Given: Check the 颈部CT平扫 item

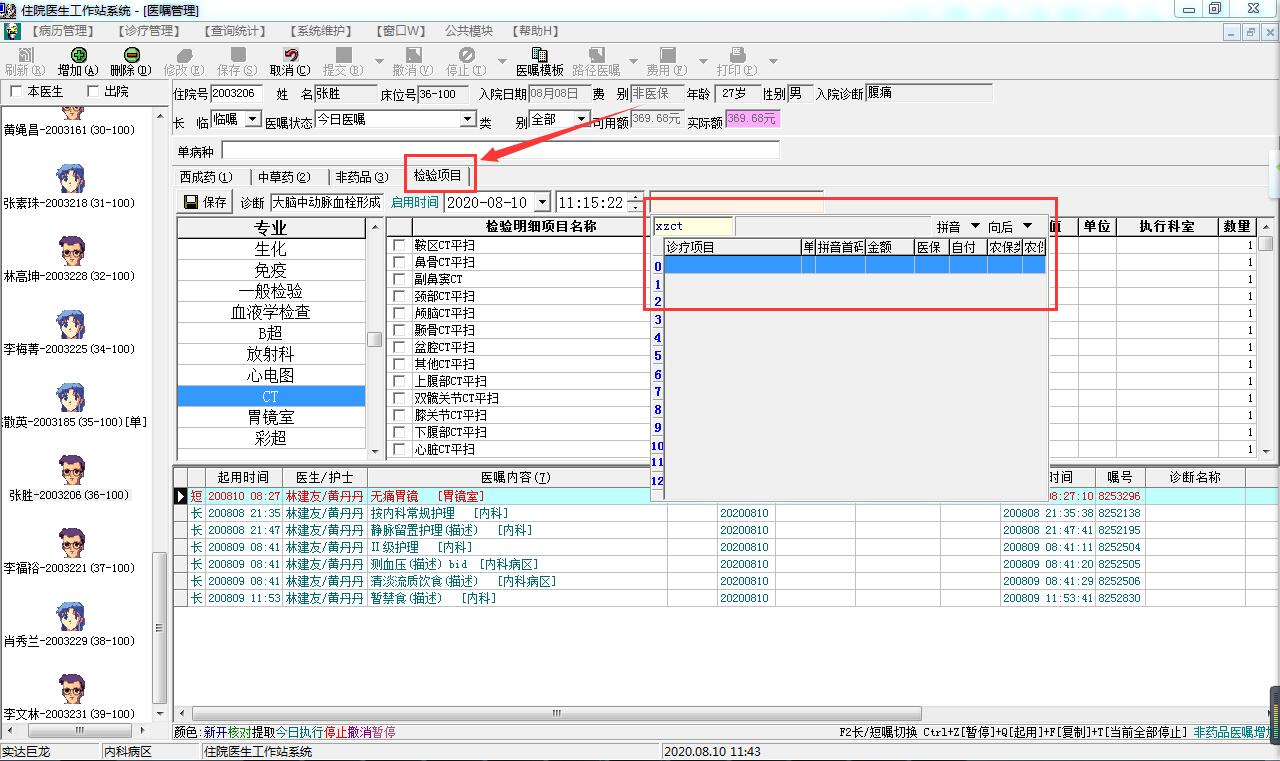Looking at the screenshot, I should [399, 296].
